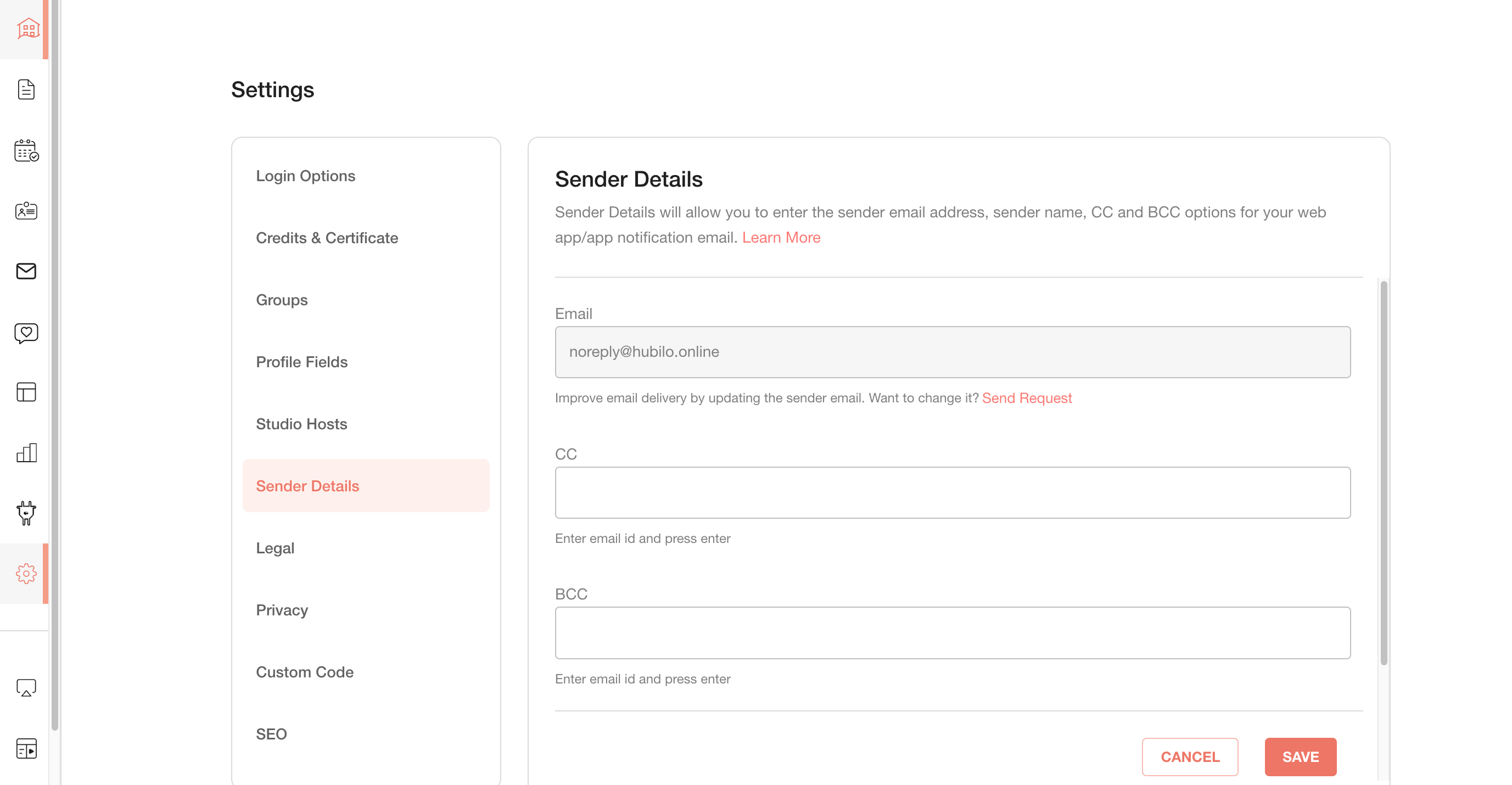Select Login Options in settings menu
The image size is (1512, 785).
(305, 176)
